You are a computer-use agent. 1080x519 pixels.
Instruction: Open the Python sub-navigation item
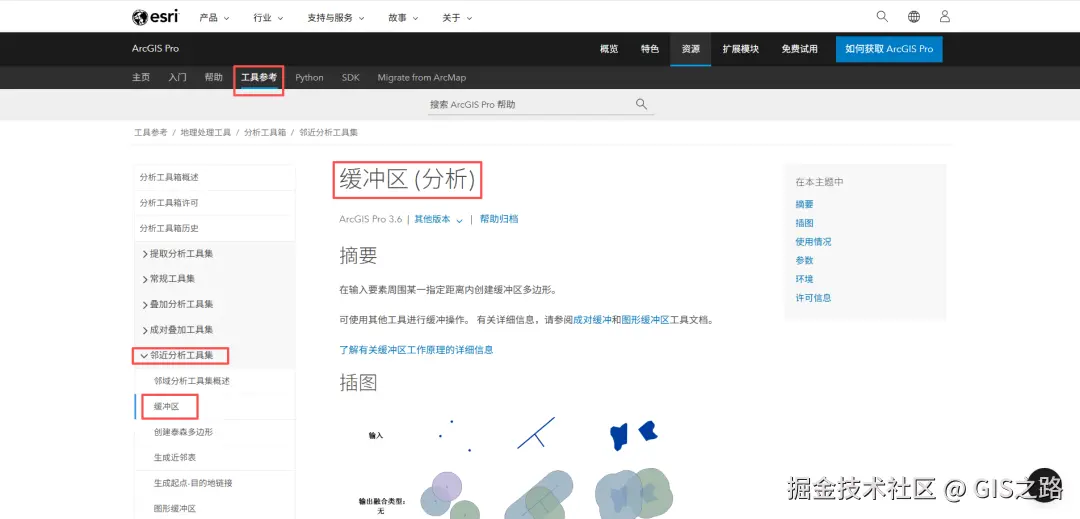[309, 77]
